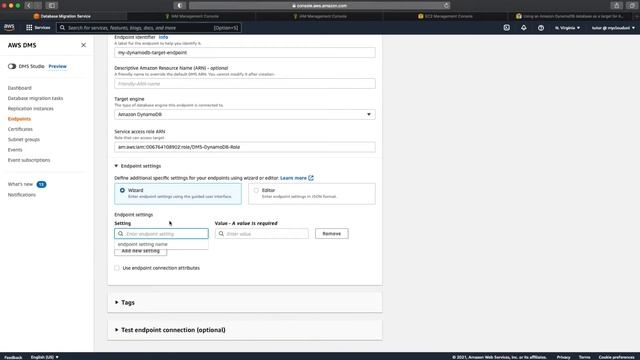Open Database migration tasks page
The height and width of the screenshot is (360, 640).
pos(36,98)
